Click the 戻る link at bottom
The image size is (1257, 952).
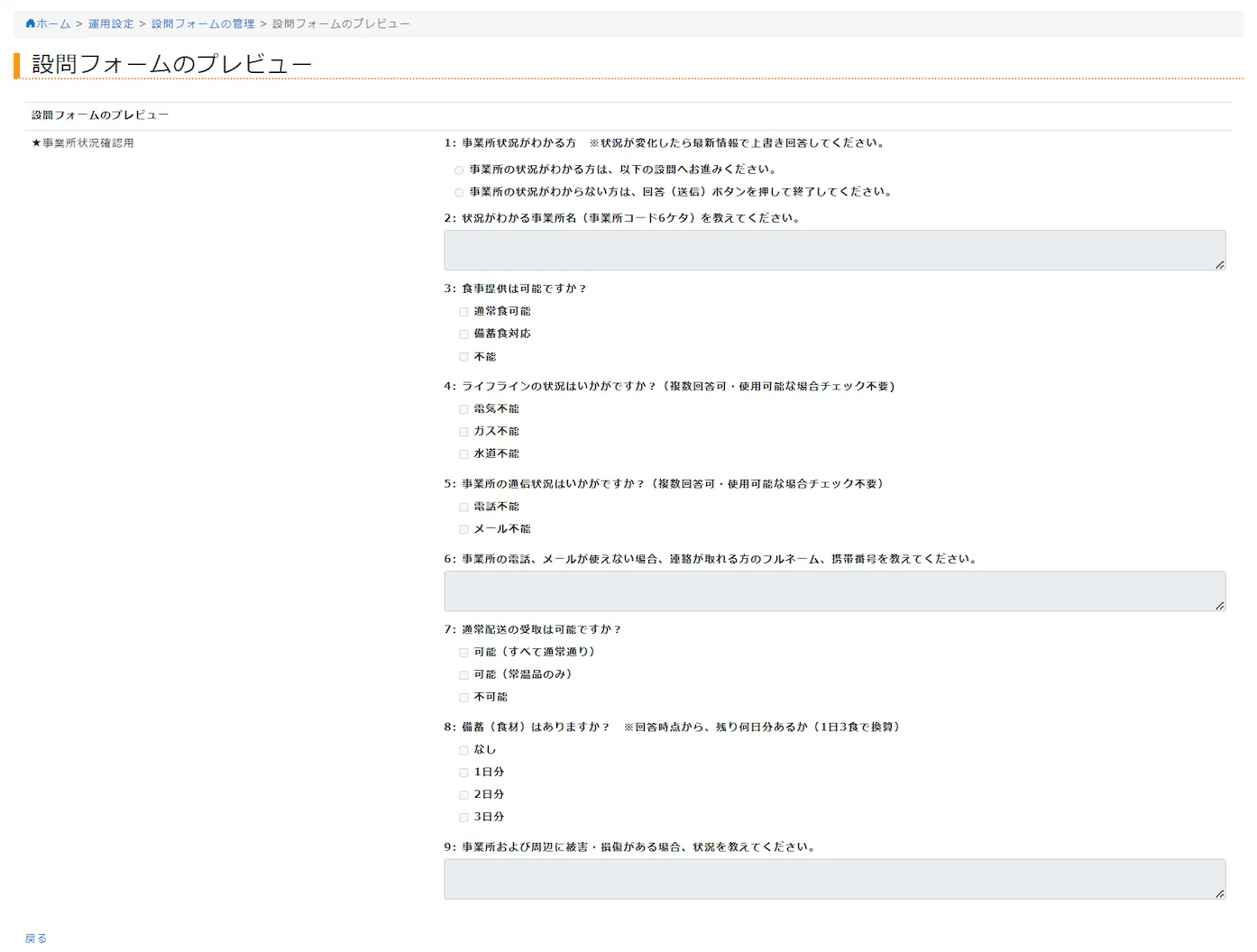pyautogui.click(x=36, y=938)
